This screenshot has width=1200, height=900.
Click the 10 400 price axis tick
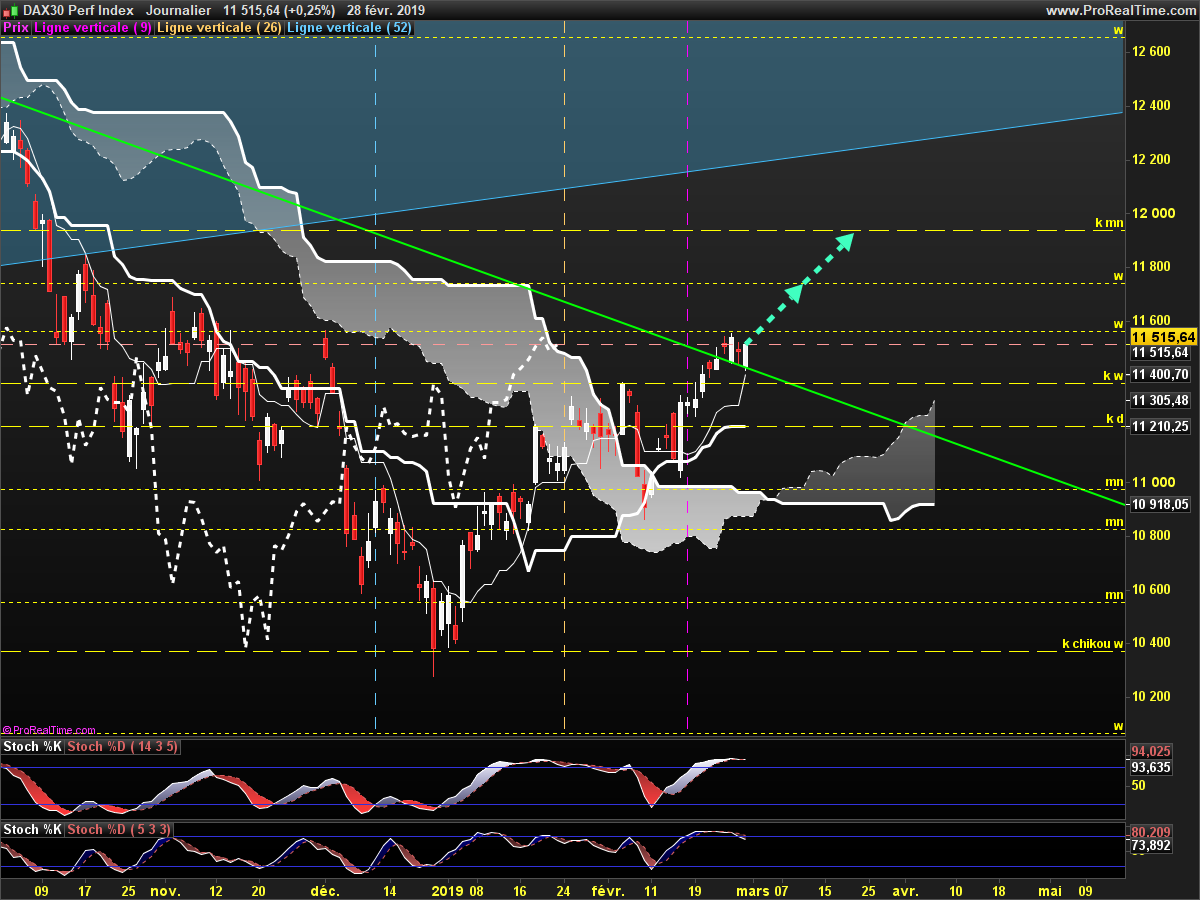point(1151,642)
